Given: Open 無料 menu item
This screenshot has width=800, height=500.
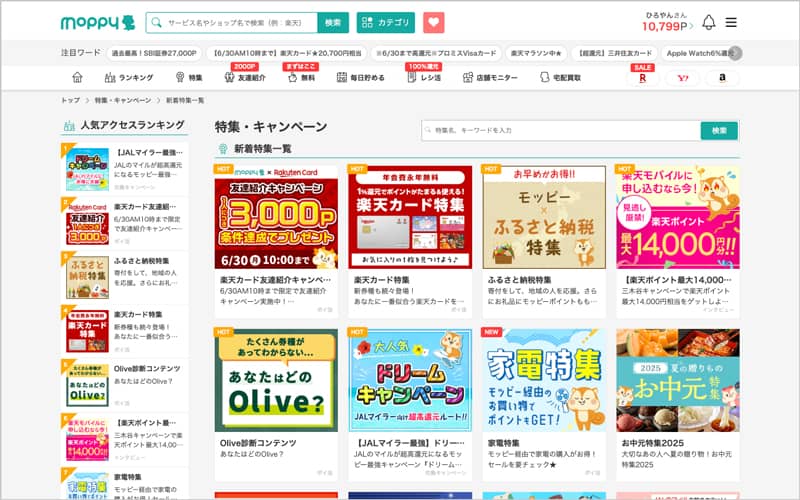Looking at the screenshot, I should [302, 78].
